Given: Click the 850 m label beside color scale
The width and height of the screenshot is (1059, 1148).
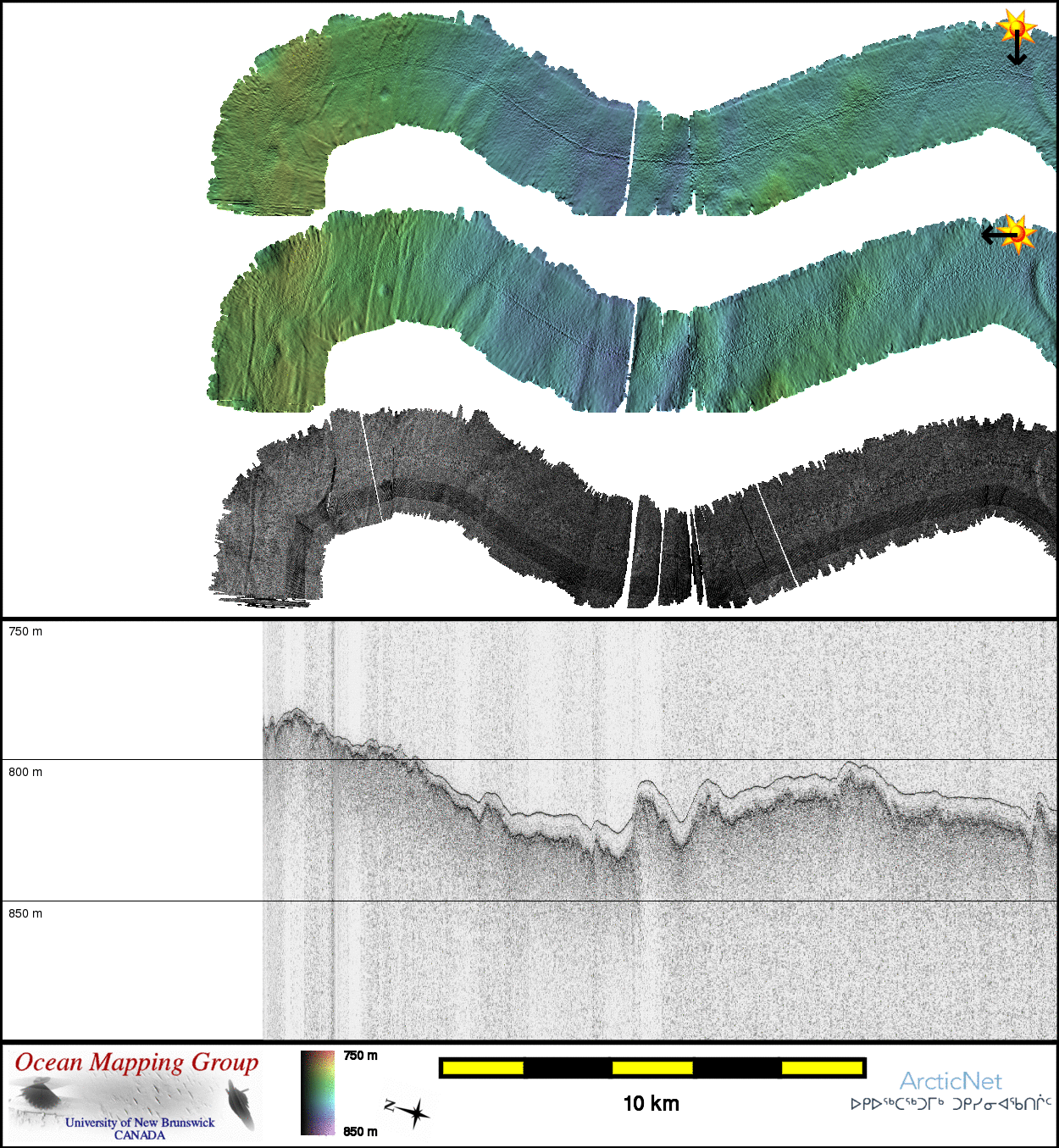Looking at the screenshot, I should (x=360, y=1132).
